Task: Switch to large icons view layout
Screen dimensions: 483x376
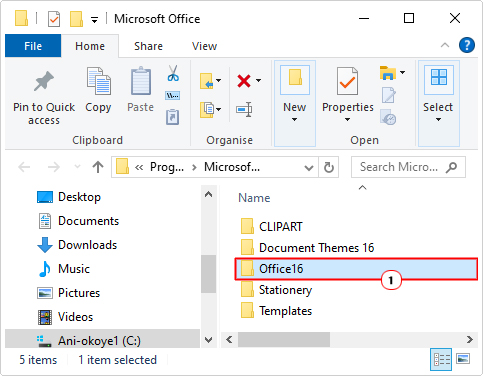Action: (463, 359)
